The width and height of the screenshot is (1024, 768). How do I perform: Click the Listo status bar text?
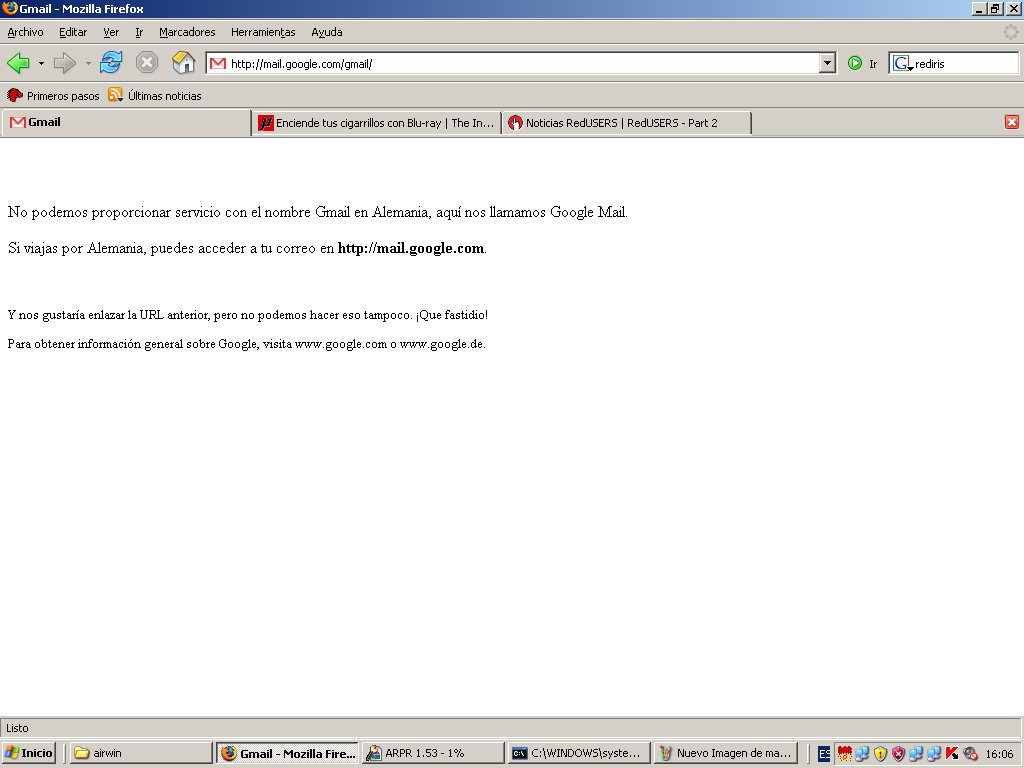coord(18,728)
